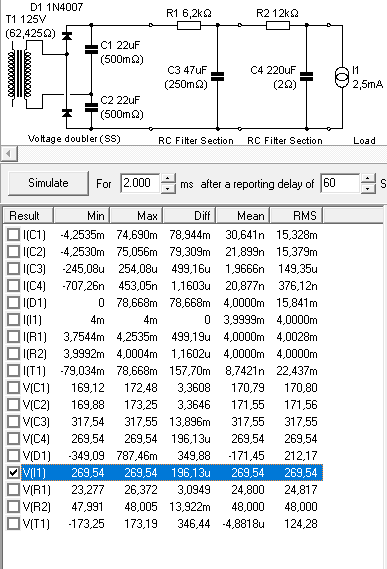Click the transformer T1 symbol
This screenshot has width=387, height=569.
tap(20, 74)
